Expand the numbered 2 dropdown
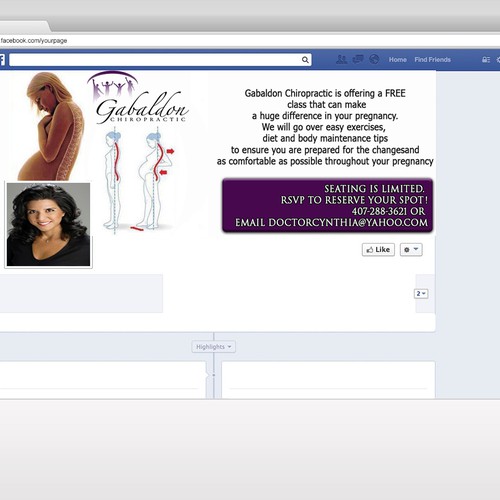Viewport: 500px width, 500px height. 421,294
